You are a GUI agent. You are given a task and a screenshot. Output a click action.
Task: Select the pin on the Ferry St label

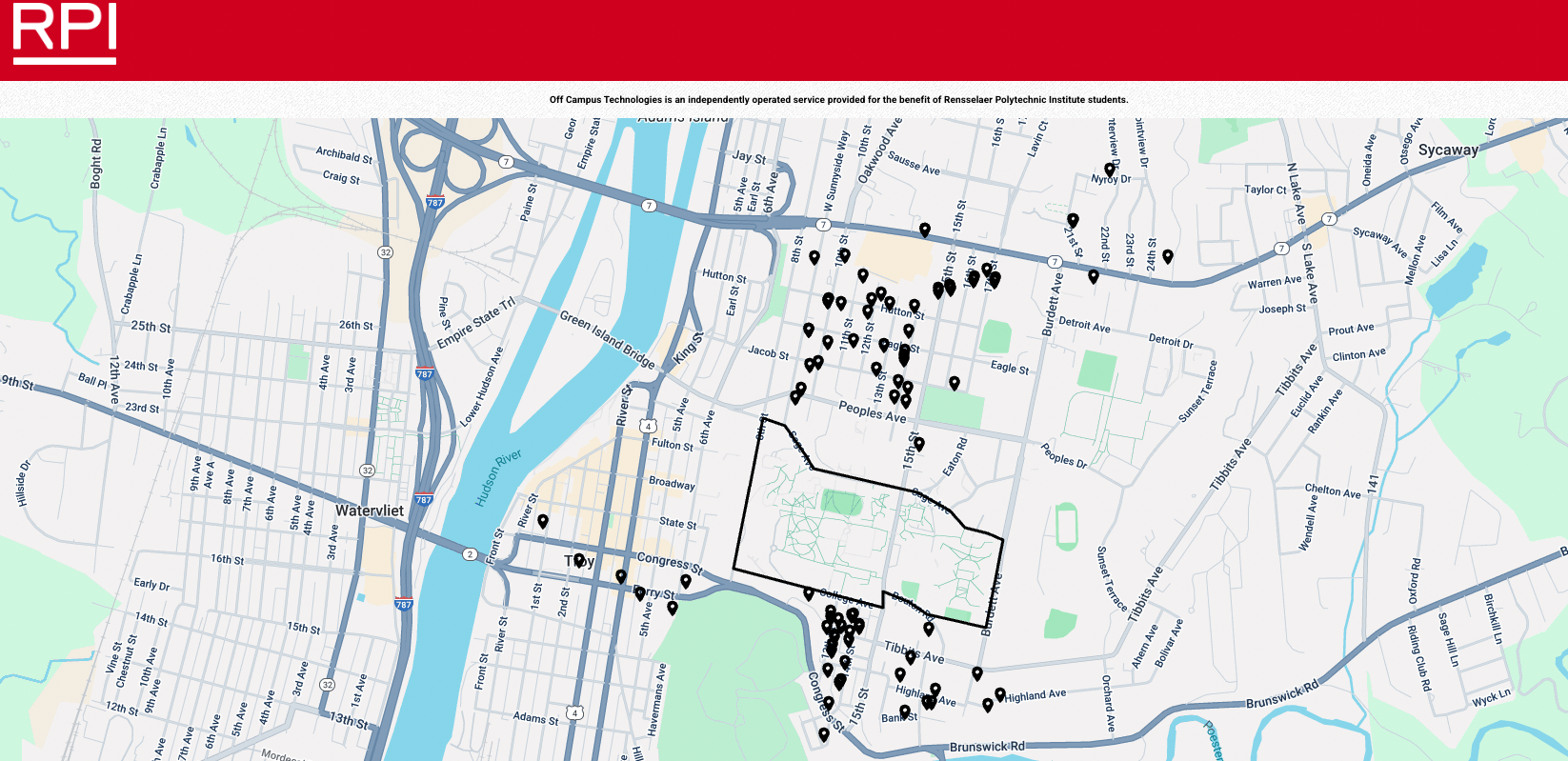point(640,593)
